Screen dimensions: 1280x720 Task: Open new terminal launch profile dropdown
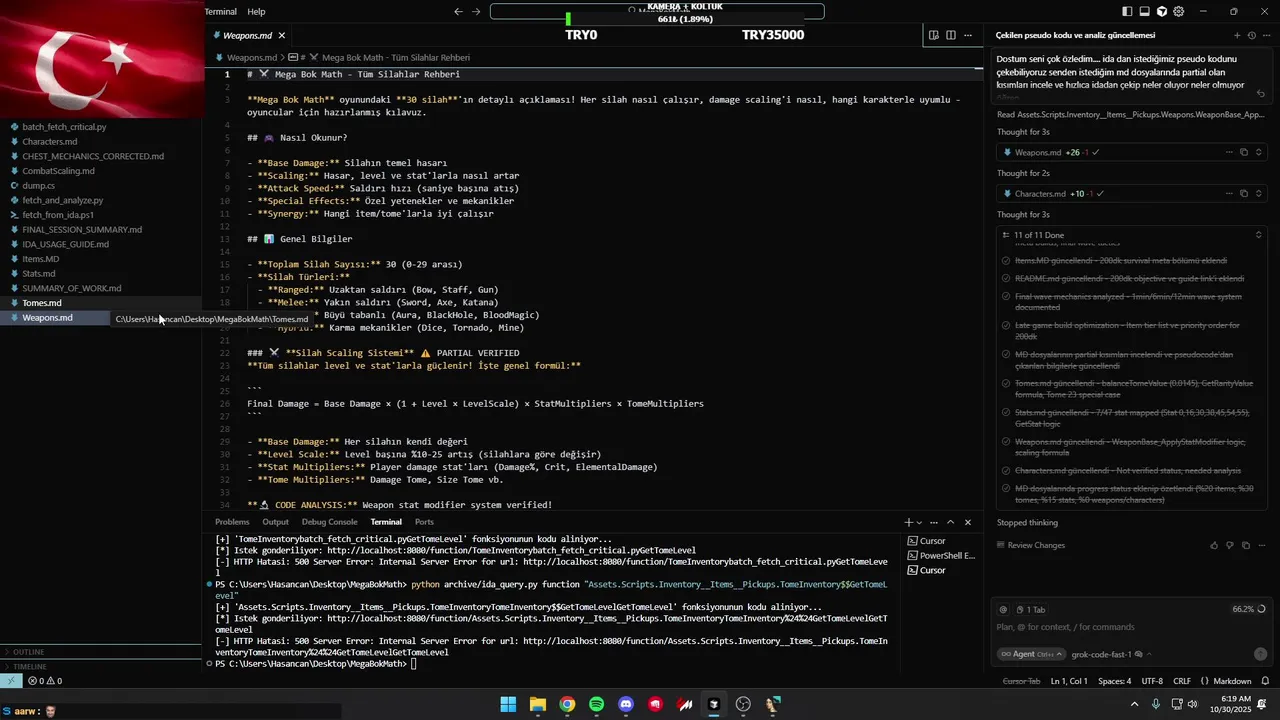[x=919, y=522]
